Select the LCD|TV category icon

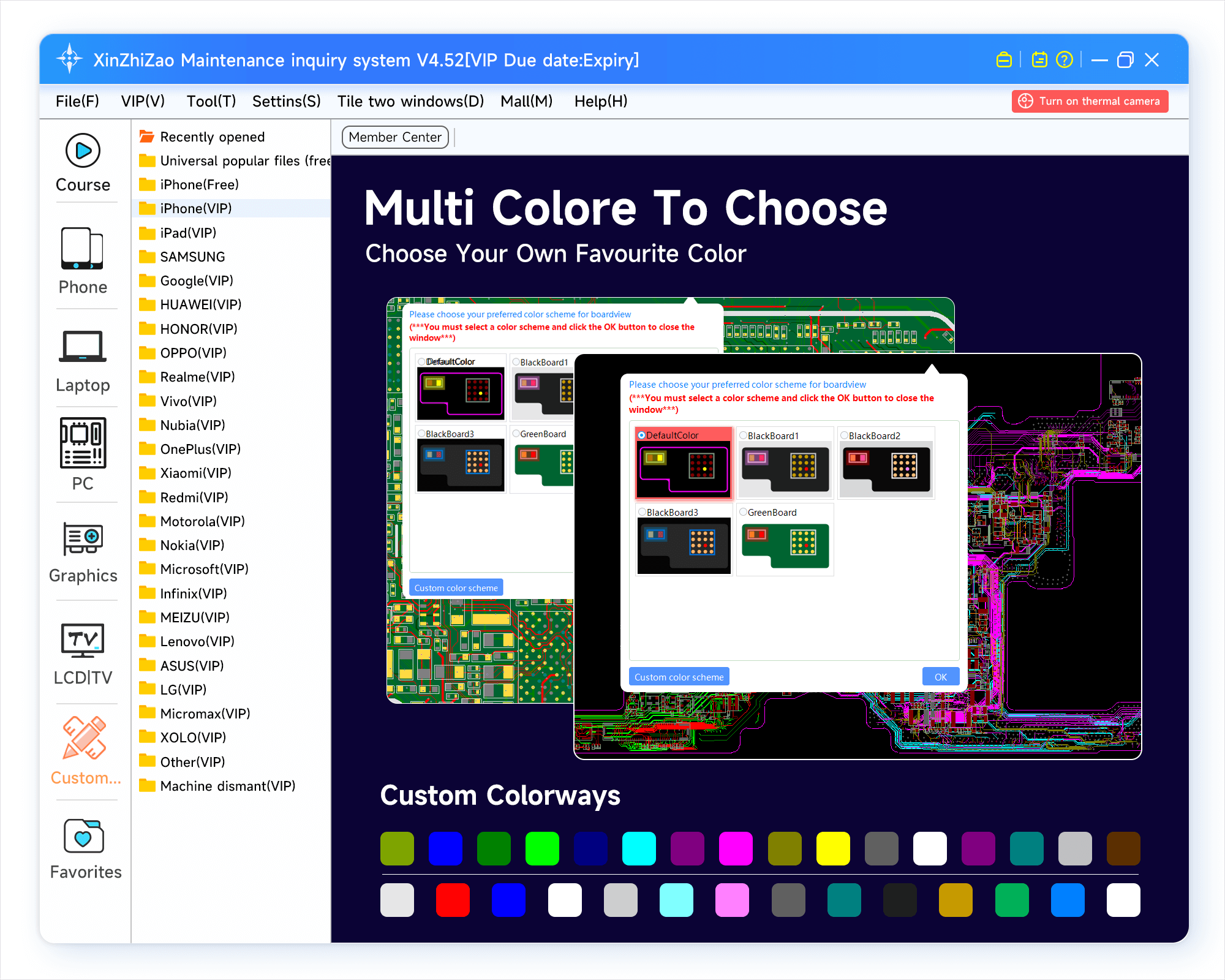[83, 640]
